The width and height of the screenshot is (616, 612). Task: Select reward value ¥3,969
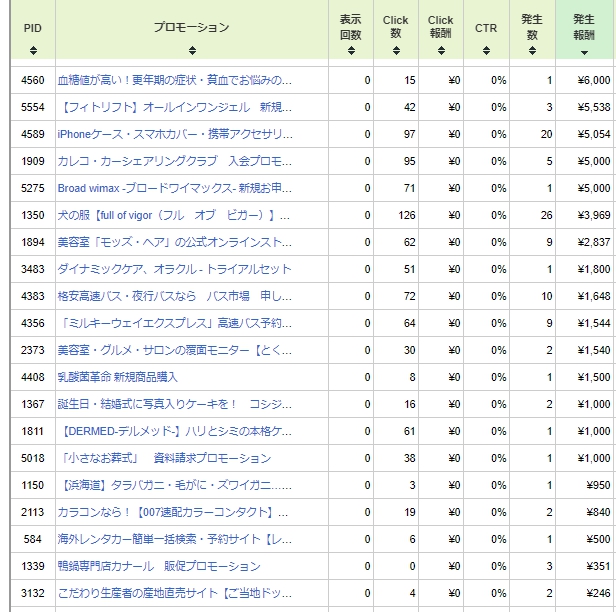point(594,215)
